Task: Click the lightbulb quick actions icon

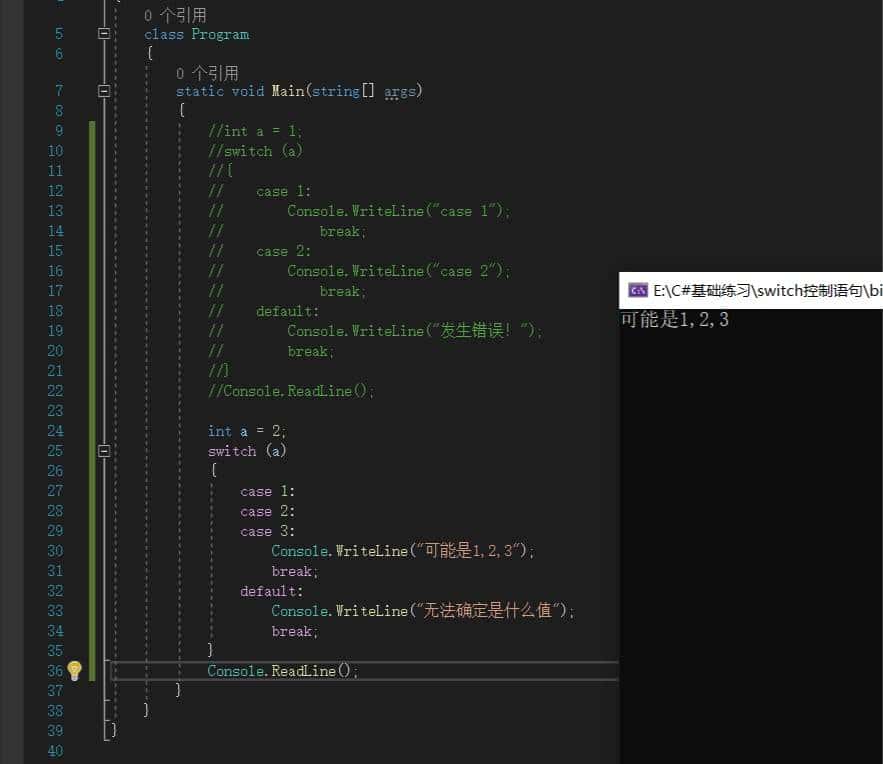Action: coord(74,671)
